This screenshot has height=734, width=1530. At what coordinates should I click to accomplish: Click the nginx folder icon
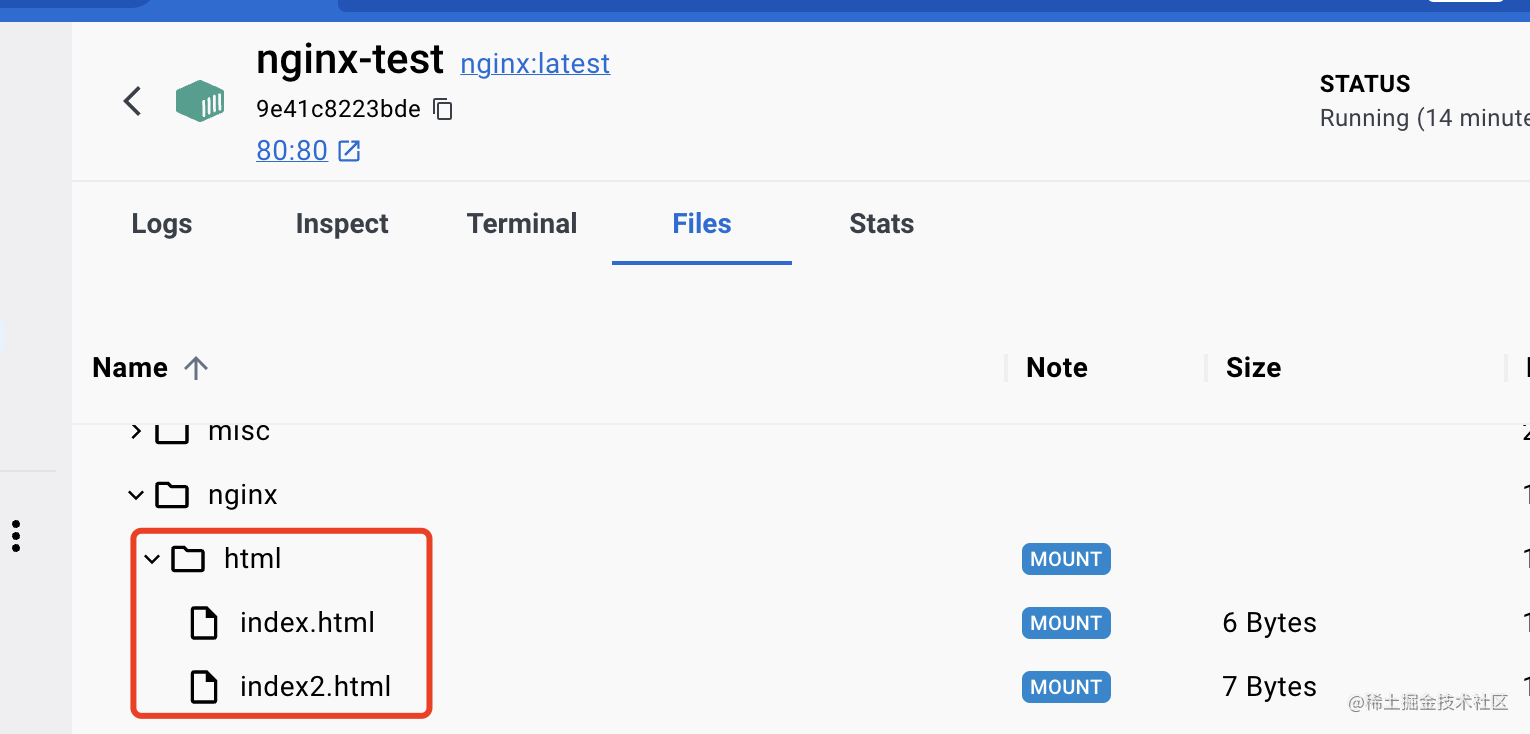172,495
